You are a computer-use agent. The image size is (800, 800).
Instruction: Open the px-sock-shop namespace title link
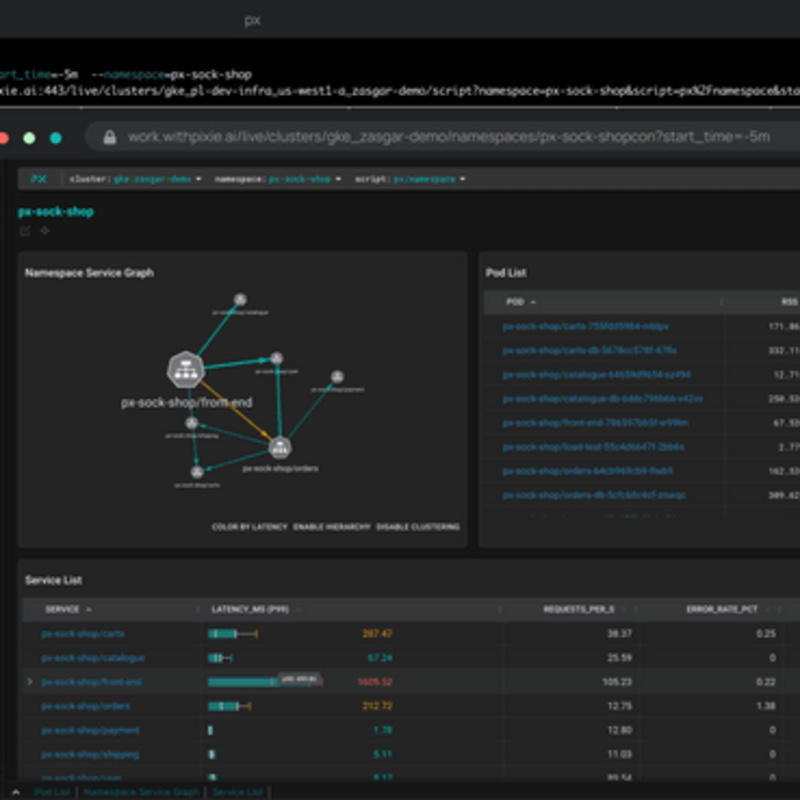tap(56, 212)
